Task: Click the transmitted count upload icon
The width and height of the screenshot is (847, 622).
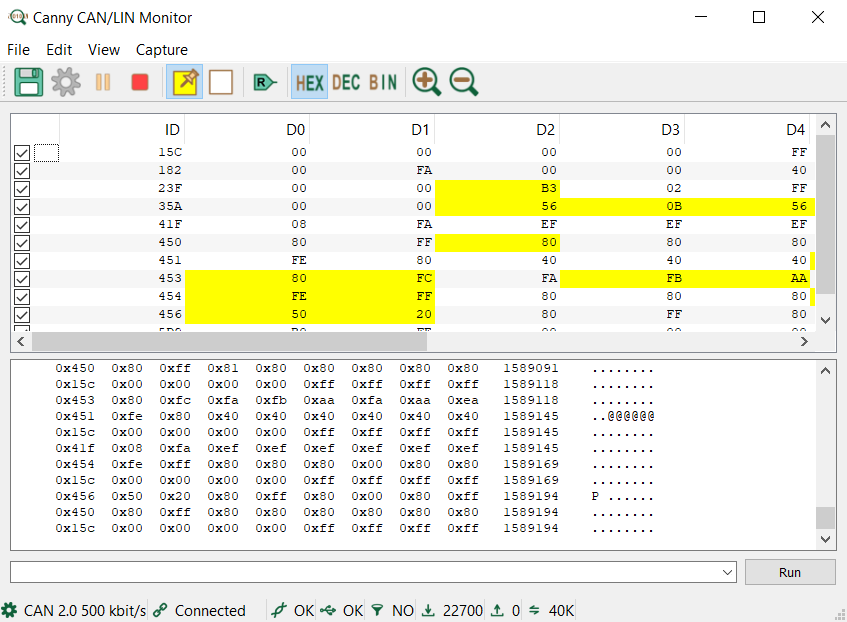Action: click(497, 611)
